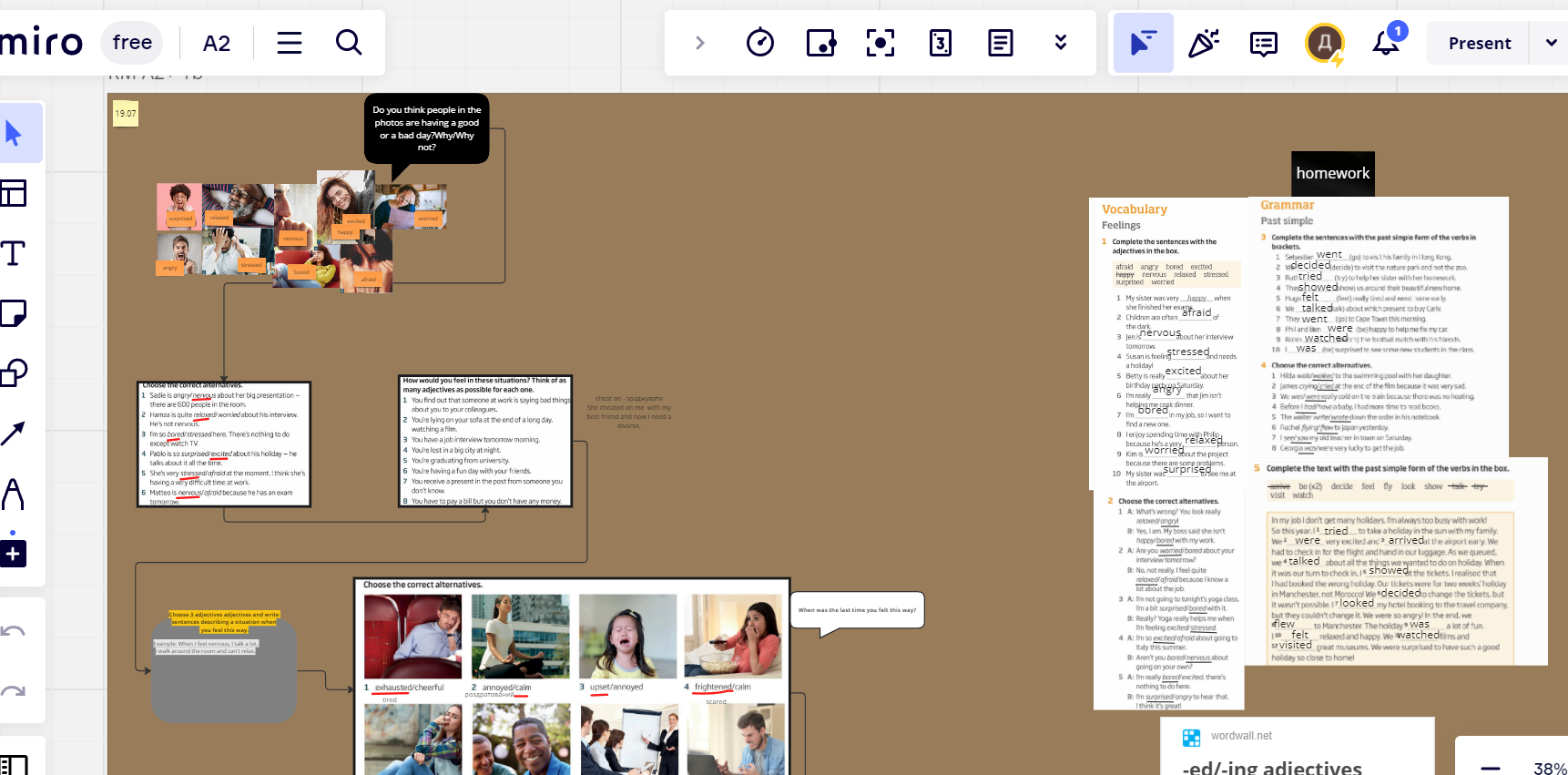Pick the sticky note tool

(14, 313)
